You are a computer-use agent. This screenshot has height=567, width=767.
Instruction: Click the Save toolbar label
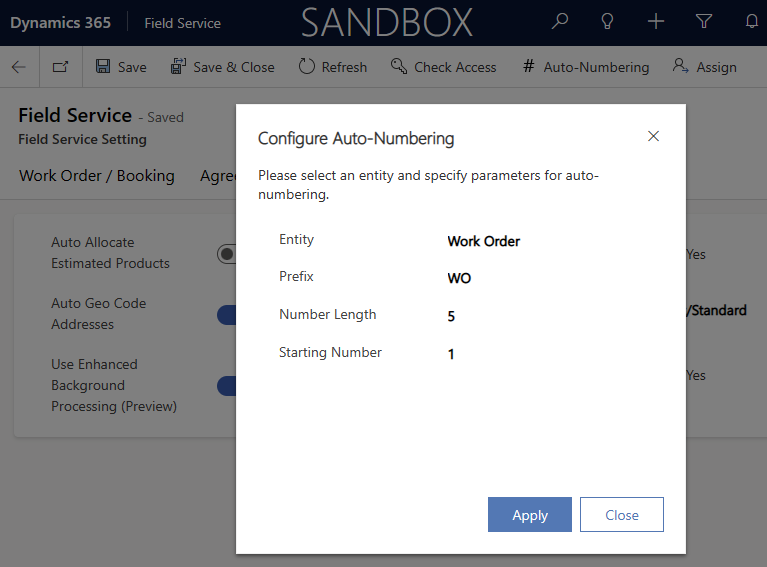pos(132,67)
